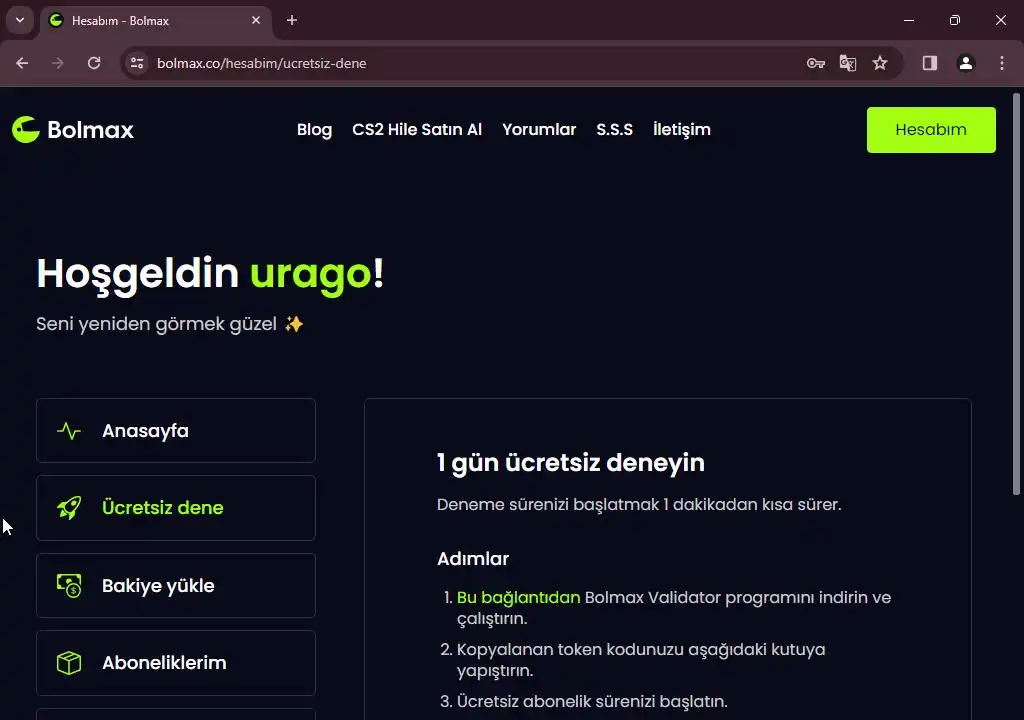The image size is (1024, 720).
Task: Click the Aboneliklerim box icon
Action: (69, 663)
